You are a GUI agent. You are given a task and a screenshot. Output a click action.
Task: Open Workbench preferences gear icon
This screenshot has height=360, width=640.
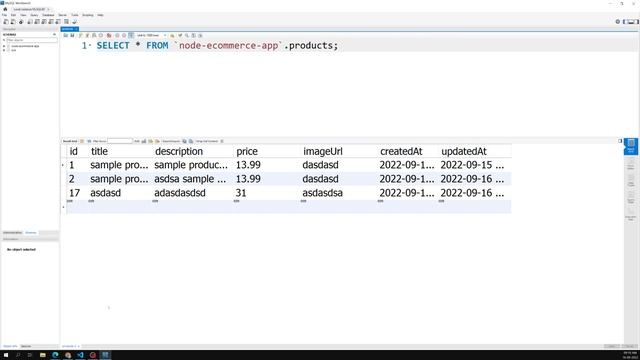tap(618, 22)
